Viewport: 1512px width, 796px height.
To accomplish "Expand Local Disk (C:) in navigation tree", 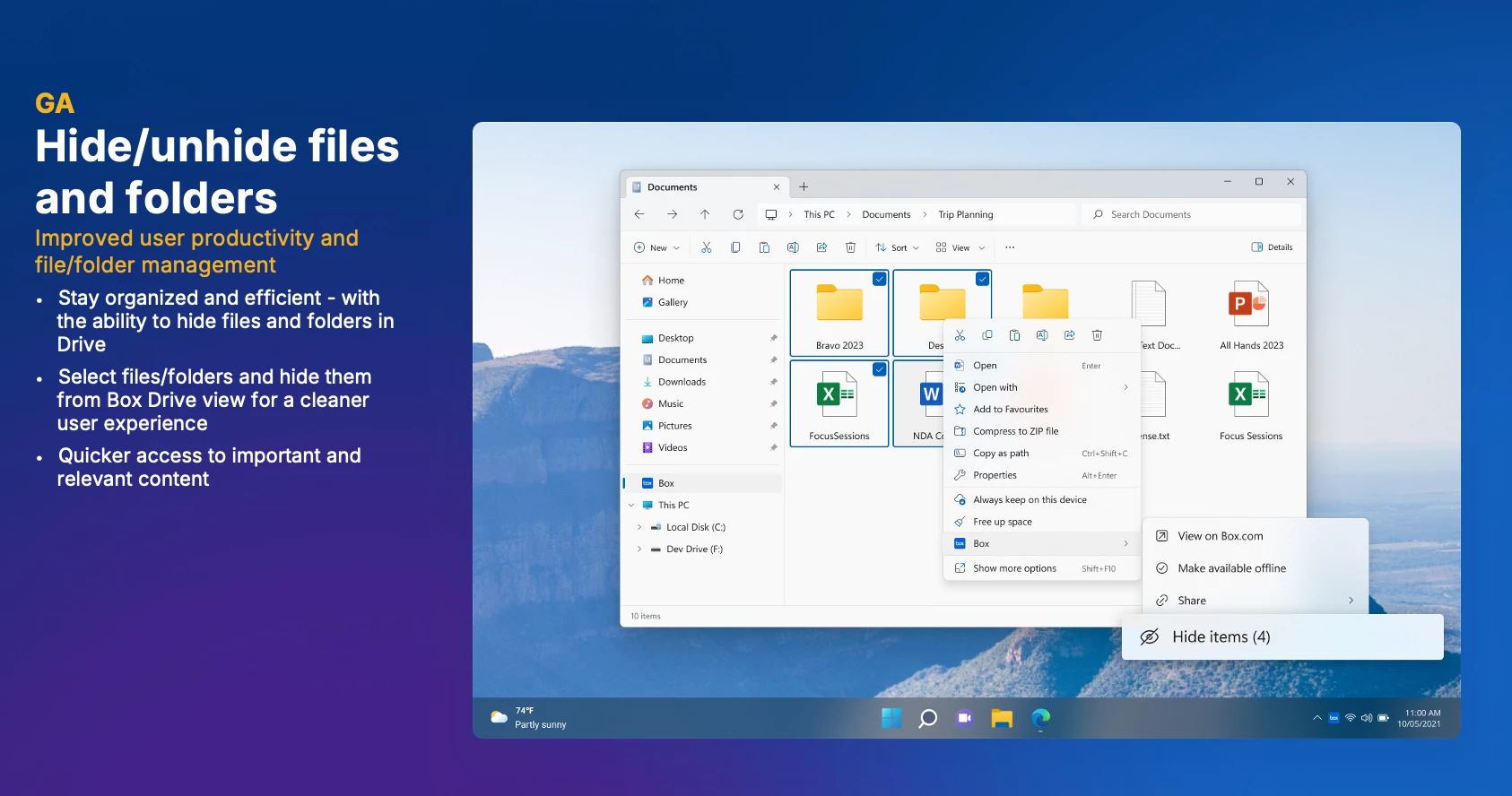I will (x=639, y=527).
